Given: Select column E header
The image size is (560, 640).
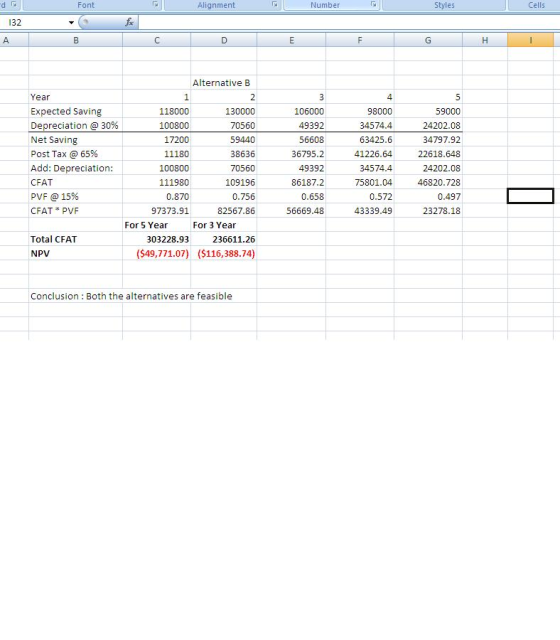Looking at the screenshot, I should [291, 40].
